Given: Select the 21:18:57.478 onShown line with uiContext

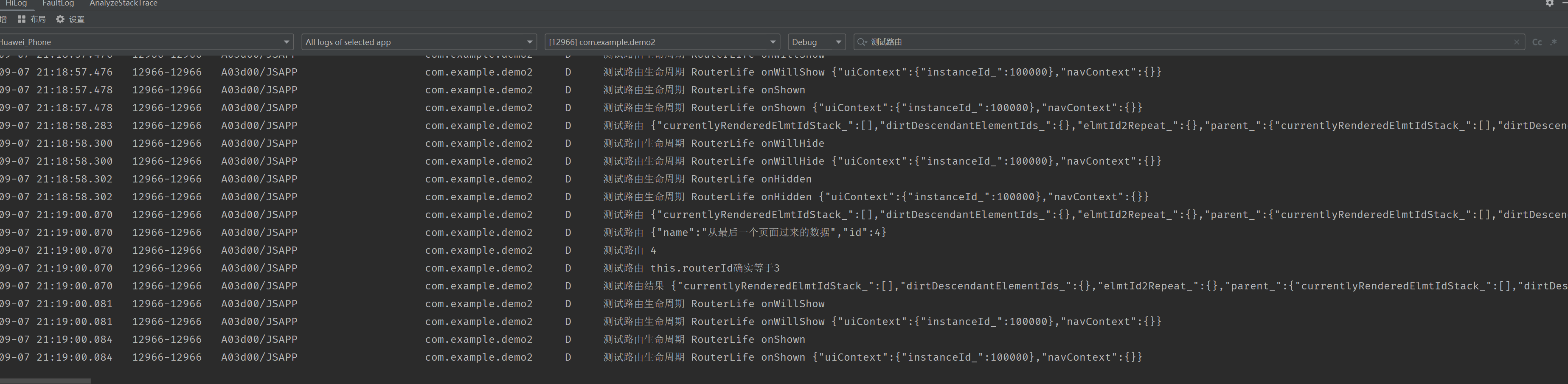Looking at the screenshot, I should point(784,108).
